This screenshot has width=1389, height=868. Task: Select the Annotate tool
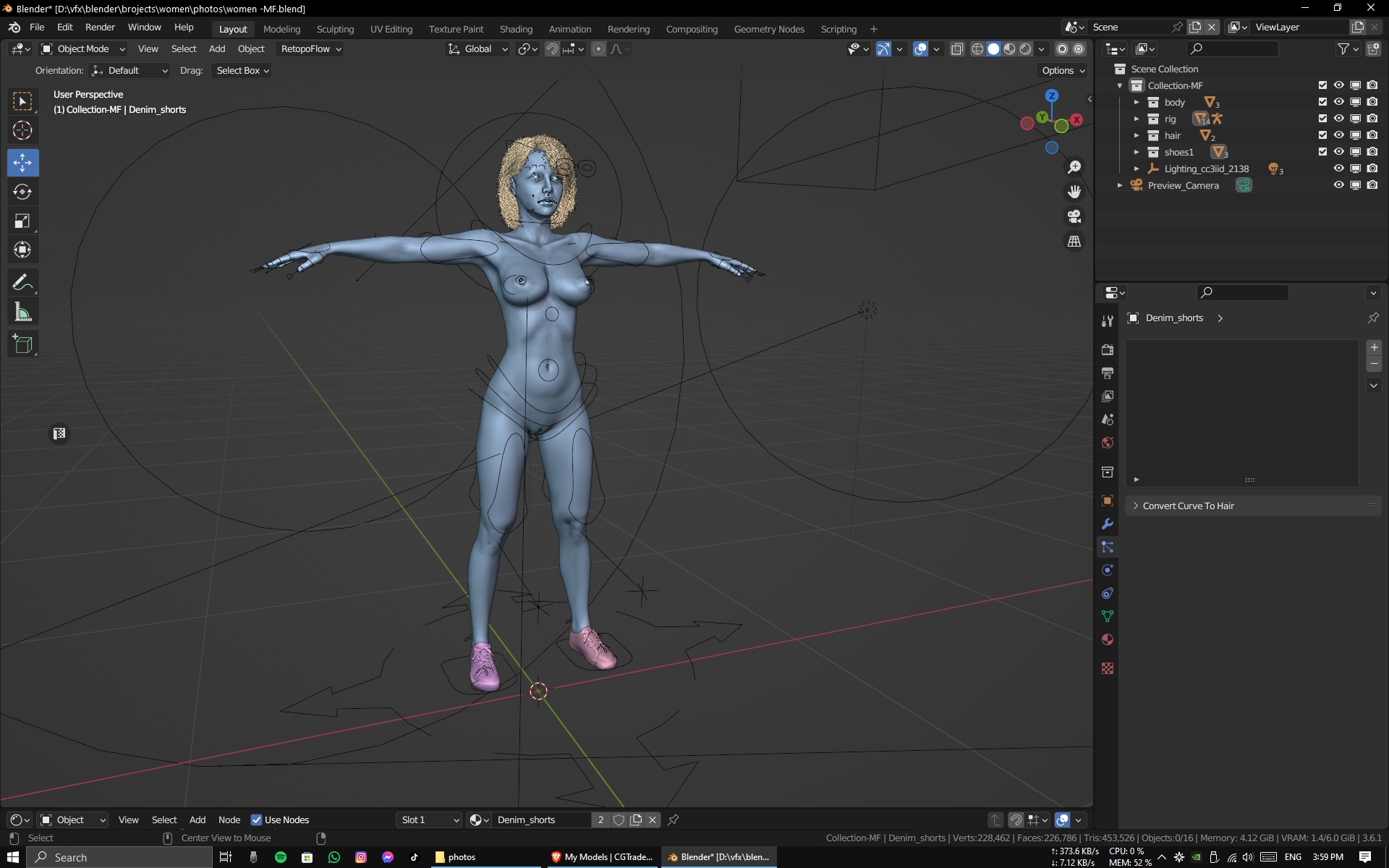tap(22, 282)
